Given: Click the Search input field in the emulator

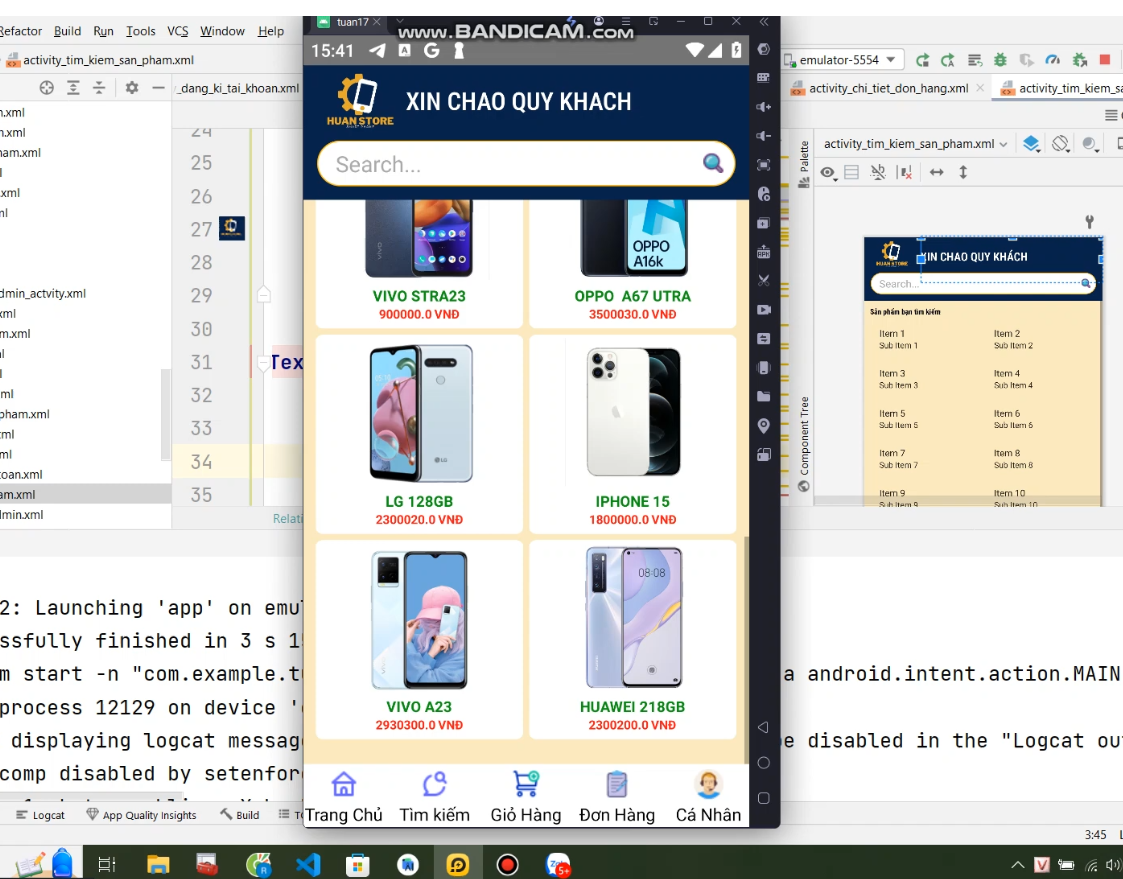Looking at the screenshot, I should click(526, 164).
